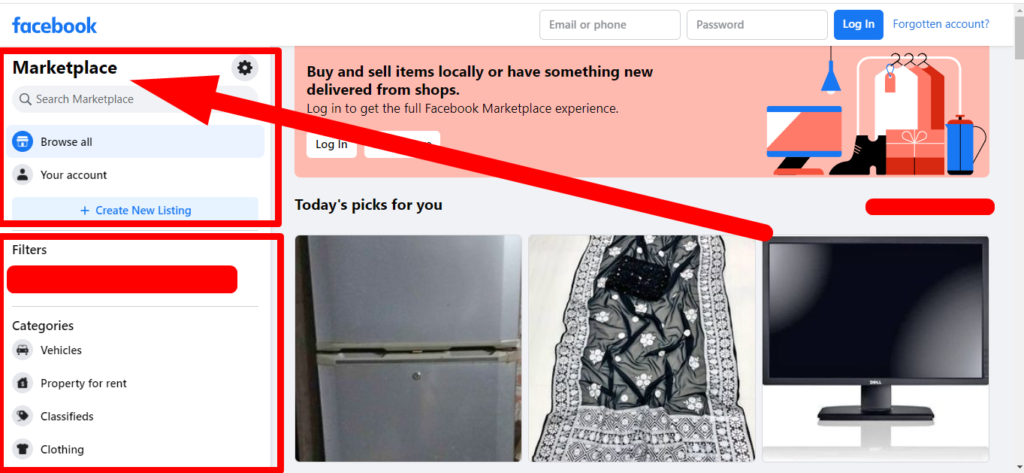Click the facebook logo

(x=54, y=25)
